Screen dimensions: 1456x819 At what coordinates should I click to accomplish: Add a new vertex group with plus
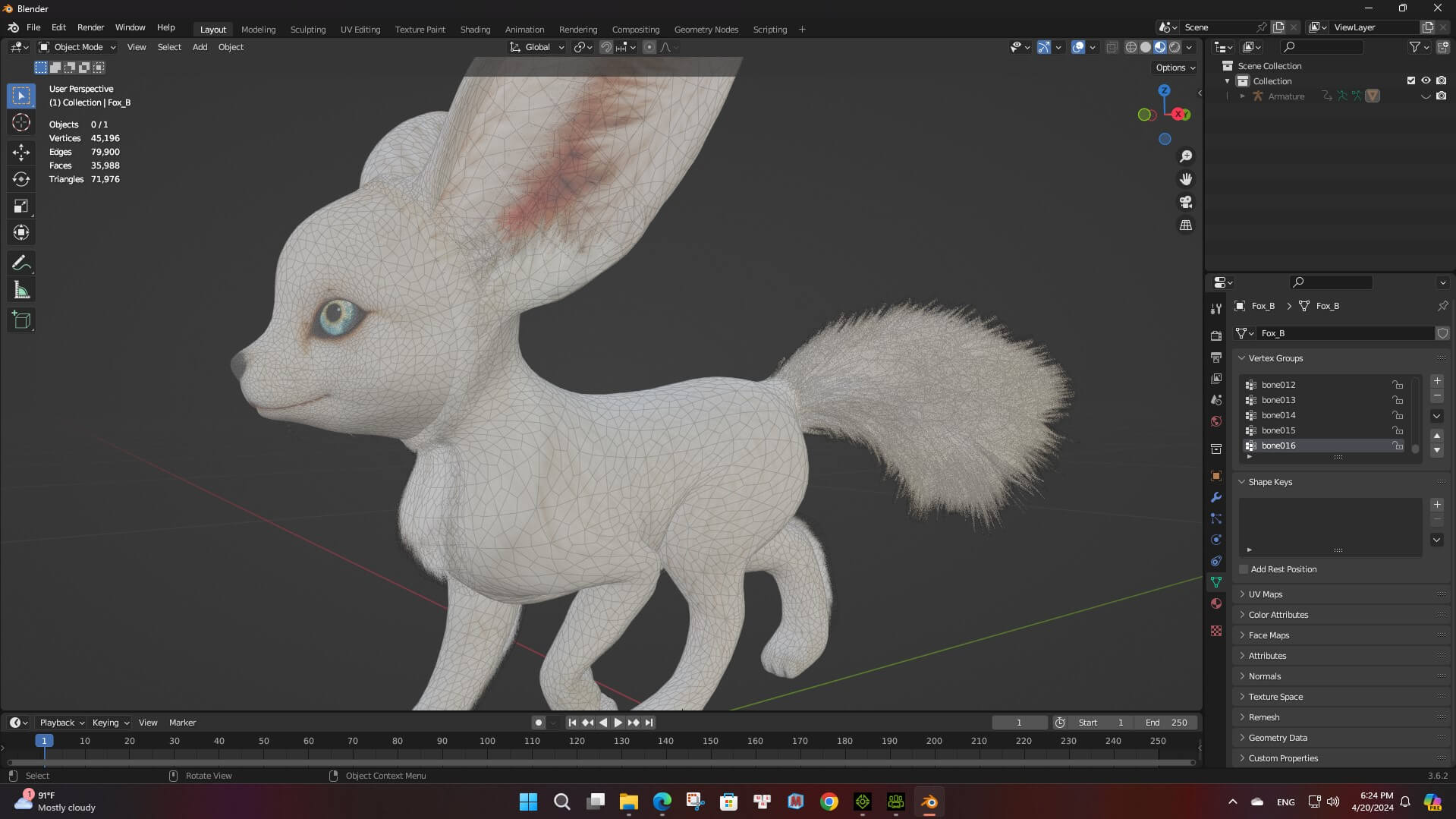[x=1436, y=381]
